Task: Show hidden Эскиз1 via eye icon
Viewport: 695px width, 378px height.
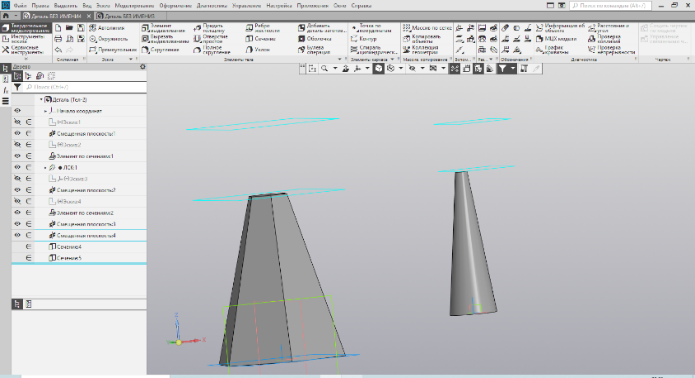Action: click(17, 122)
